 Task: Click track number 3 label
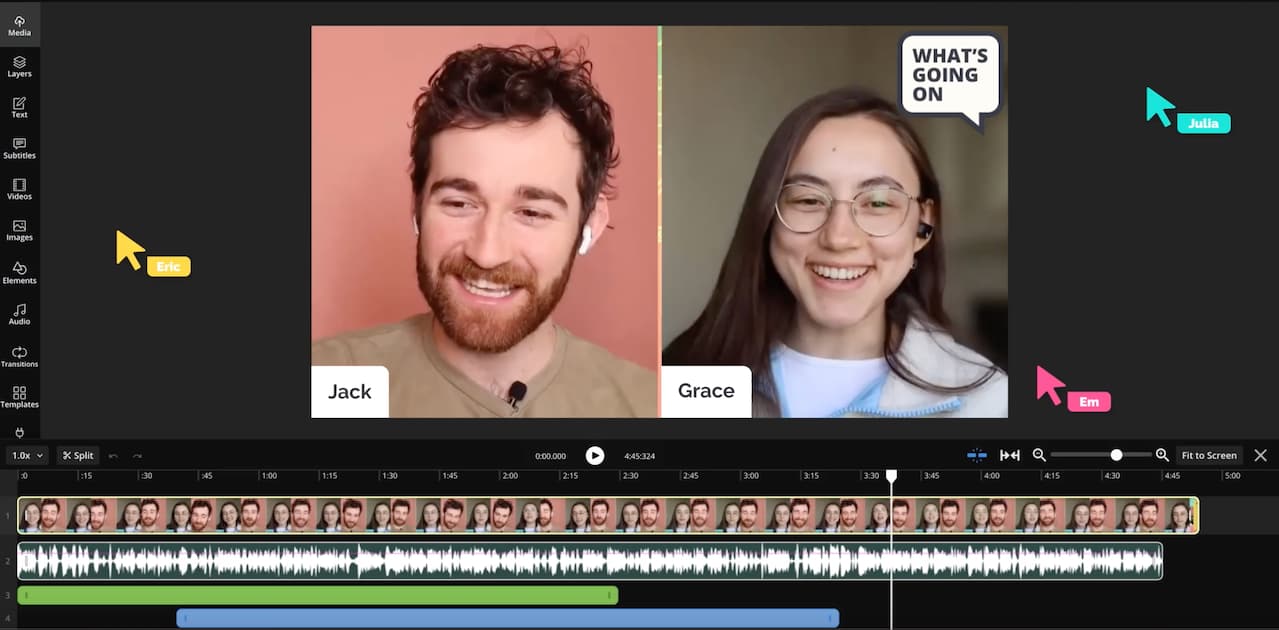[8, 596]
